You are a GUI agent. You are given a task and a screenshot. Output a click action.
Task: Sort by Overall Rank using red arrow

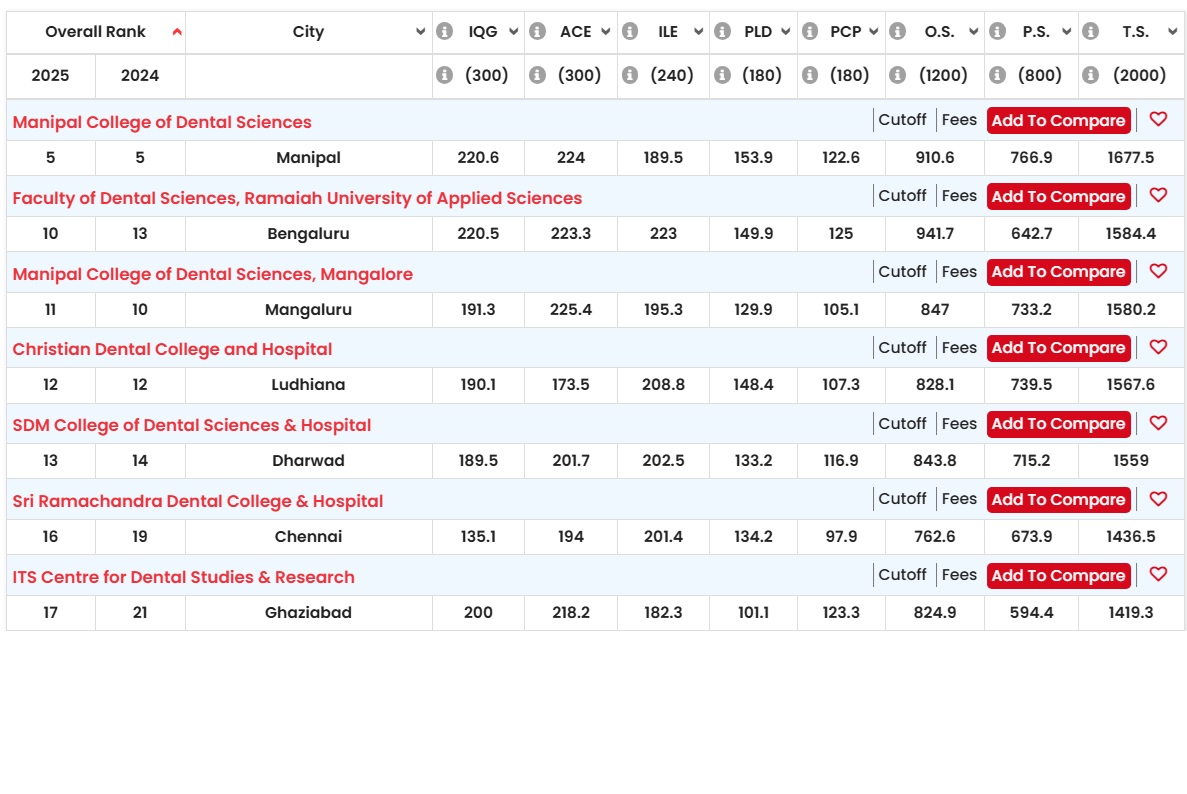point(177,32)
